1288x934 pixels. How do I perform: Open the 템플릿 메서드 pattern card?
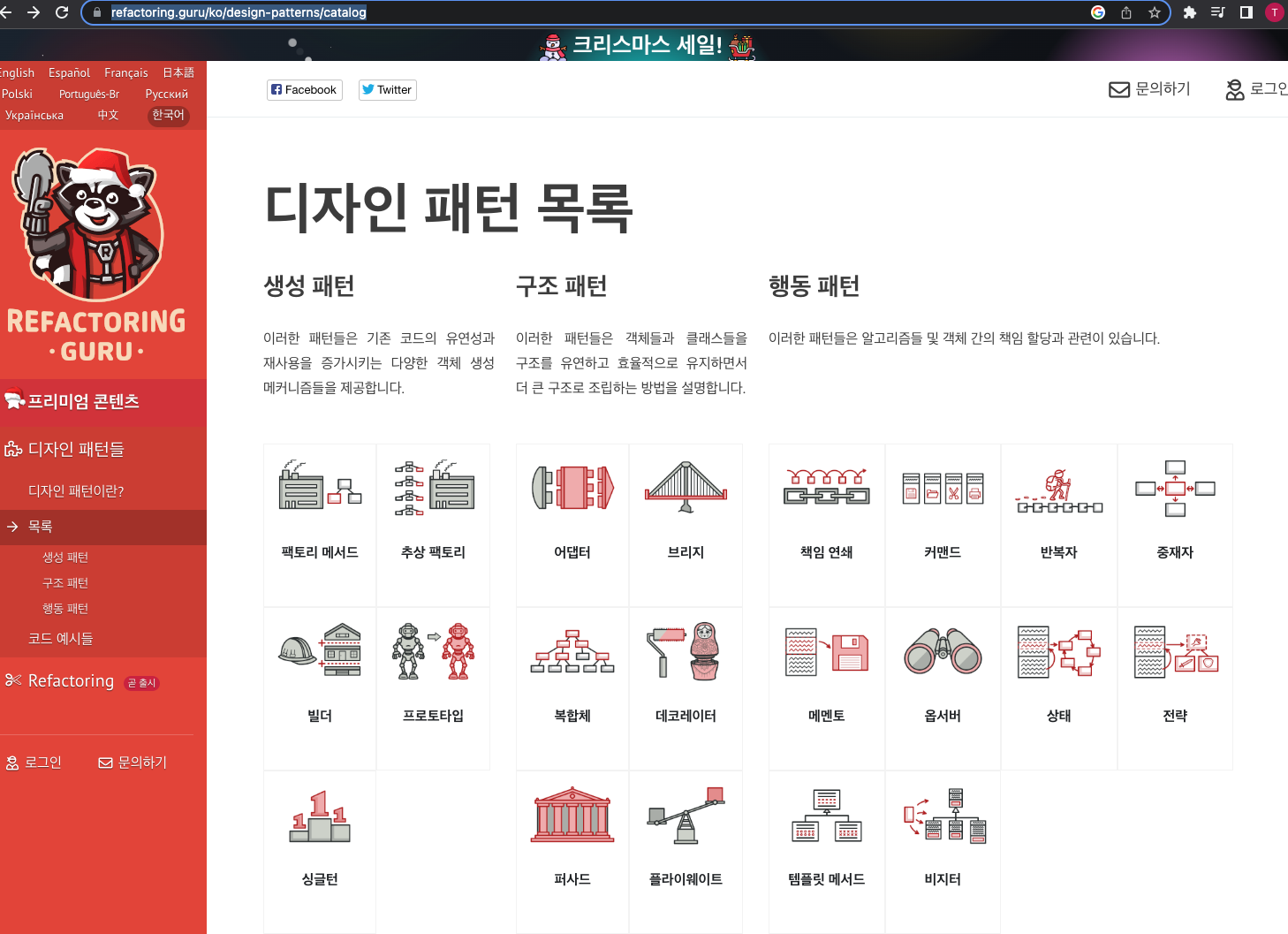pyautogui.click(x=827, y=852)
